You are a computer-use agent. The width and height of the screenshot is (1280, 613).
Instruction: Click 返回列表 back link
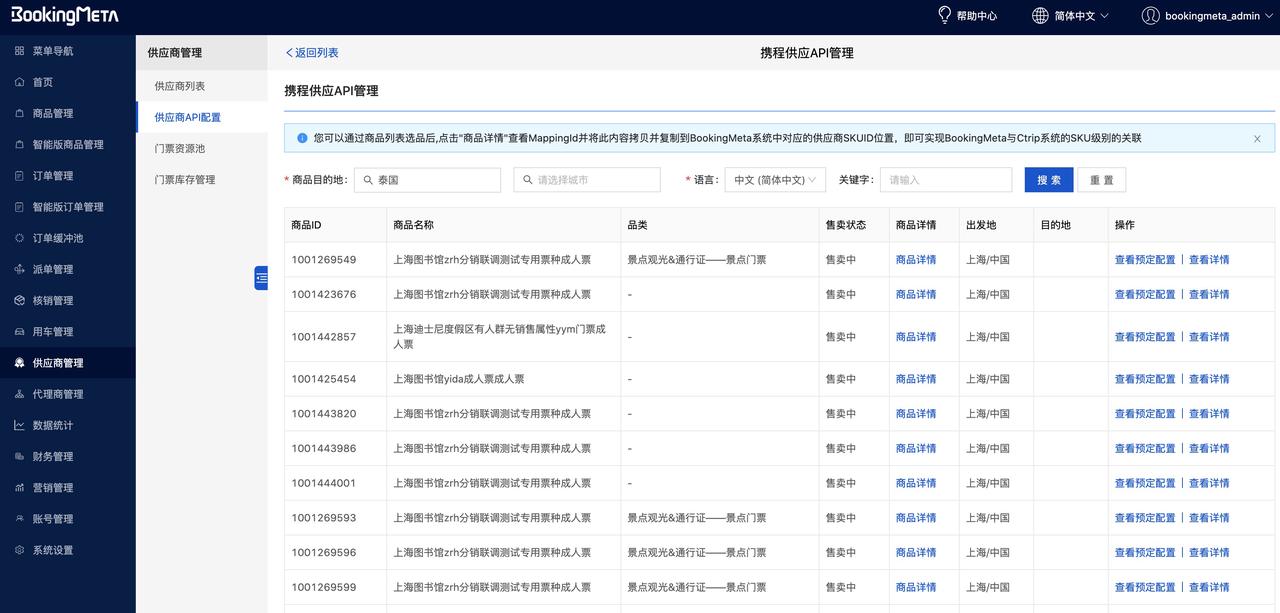pos(312,53)
